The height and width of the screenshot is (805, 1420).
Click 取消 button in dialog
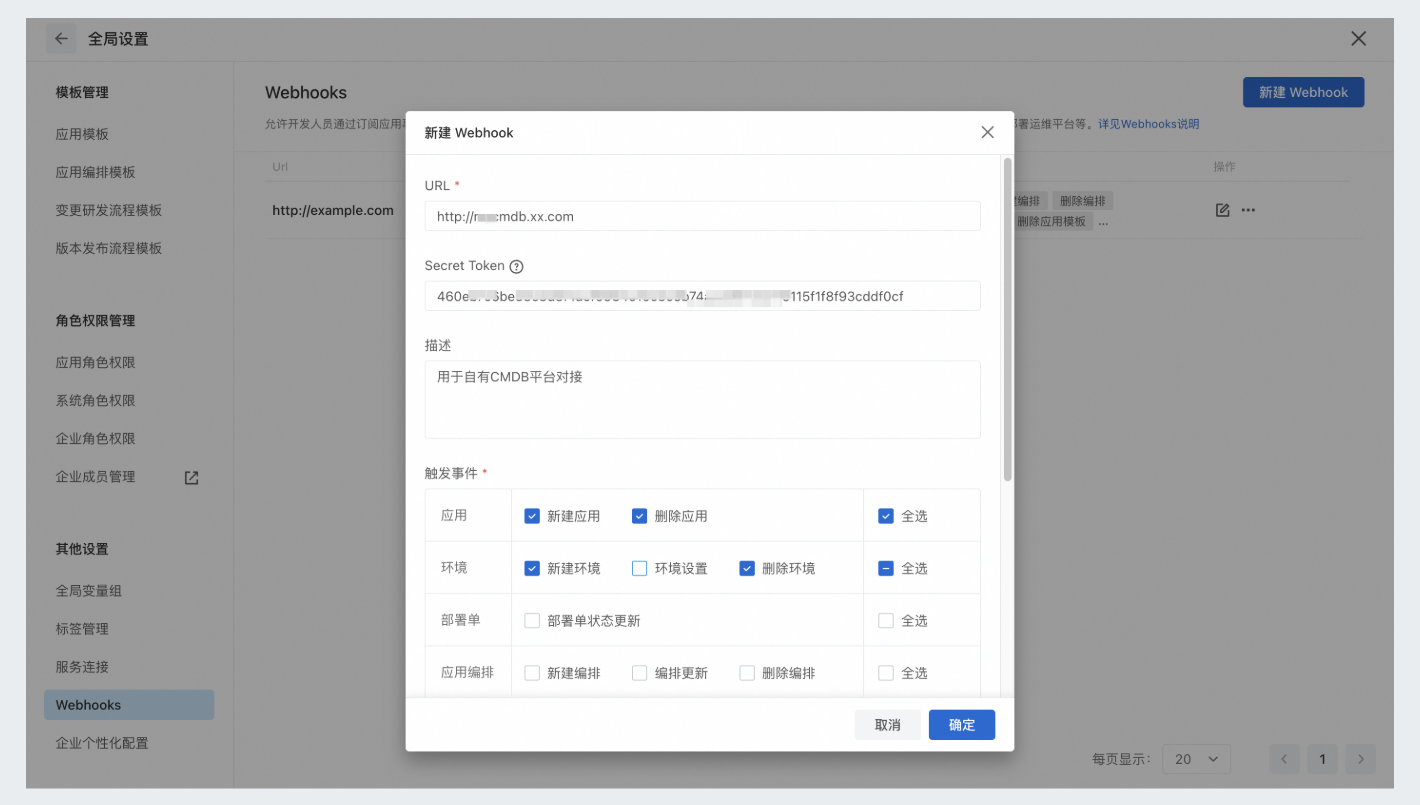887,725
